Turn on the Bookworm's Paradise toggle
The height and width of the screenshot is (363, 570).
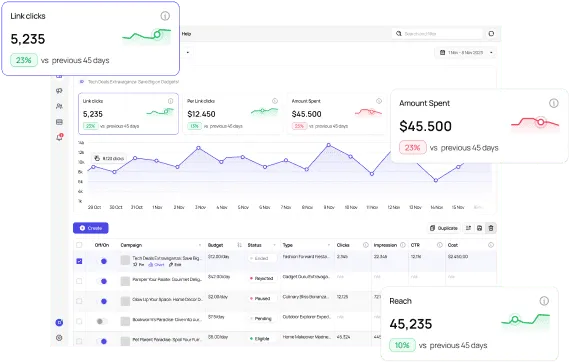[102, 321]
